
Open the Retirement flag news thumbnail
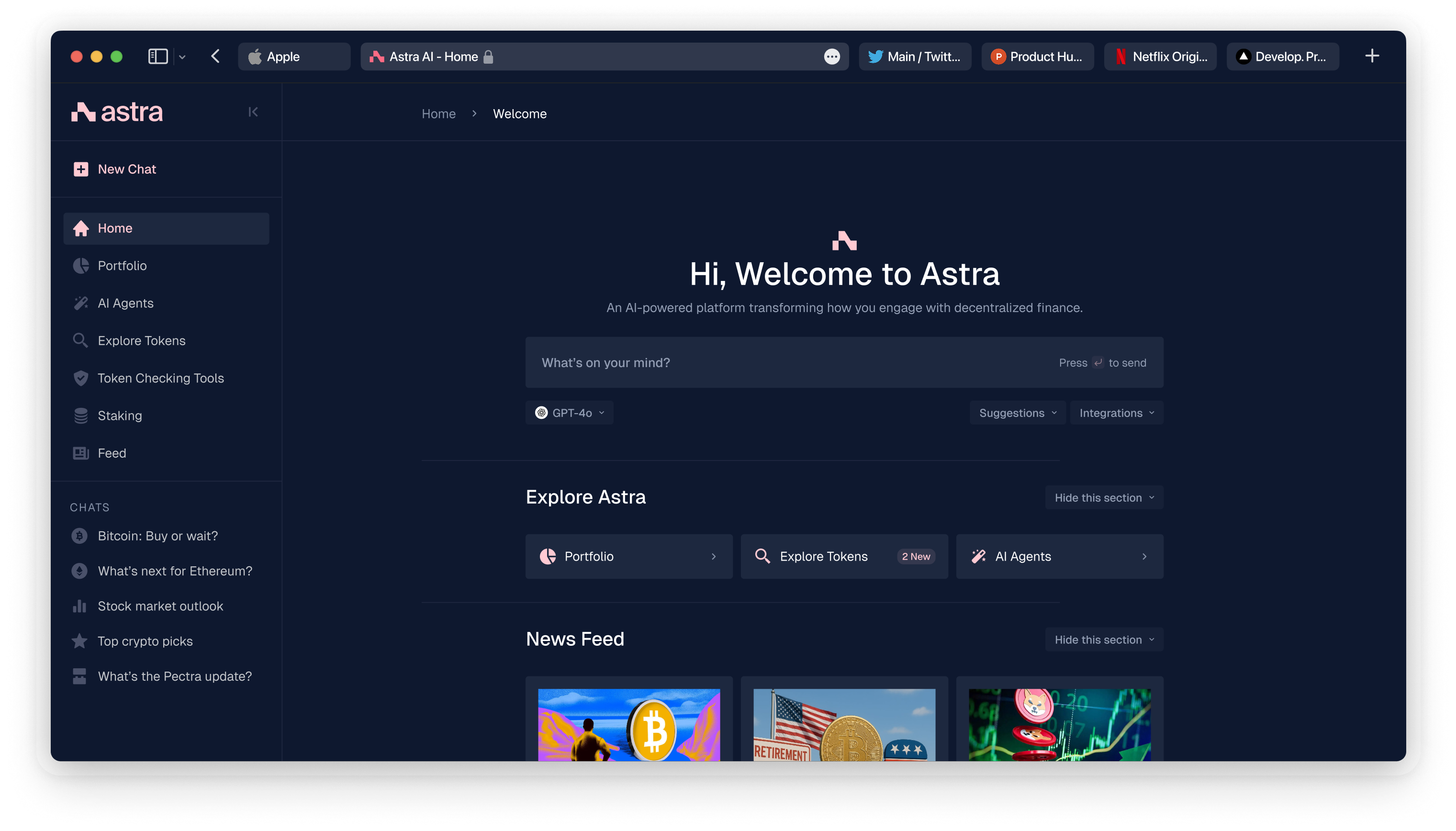point(844,725)
